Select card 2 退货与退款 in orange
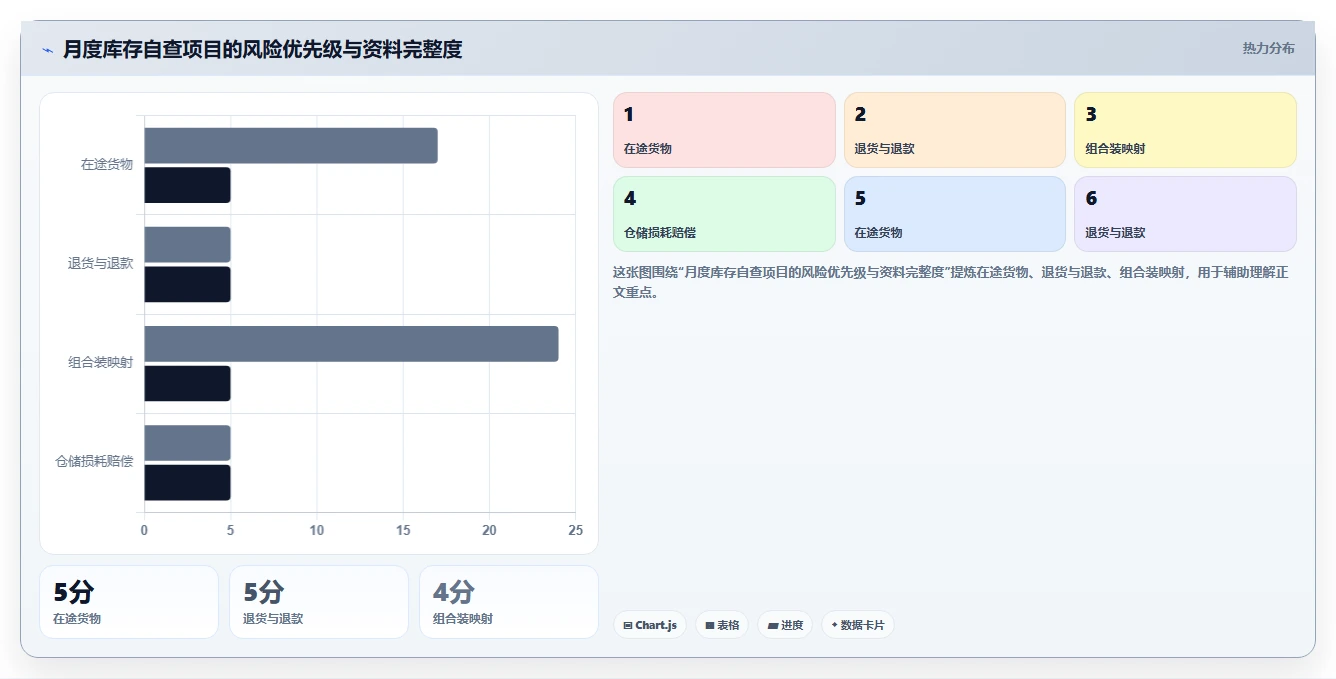This screenshot has width=1336, height=679. [955, 130]
